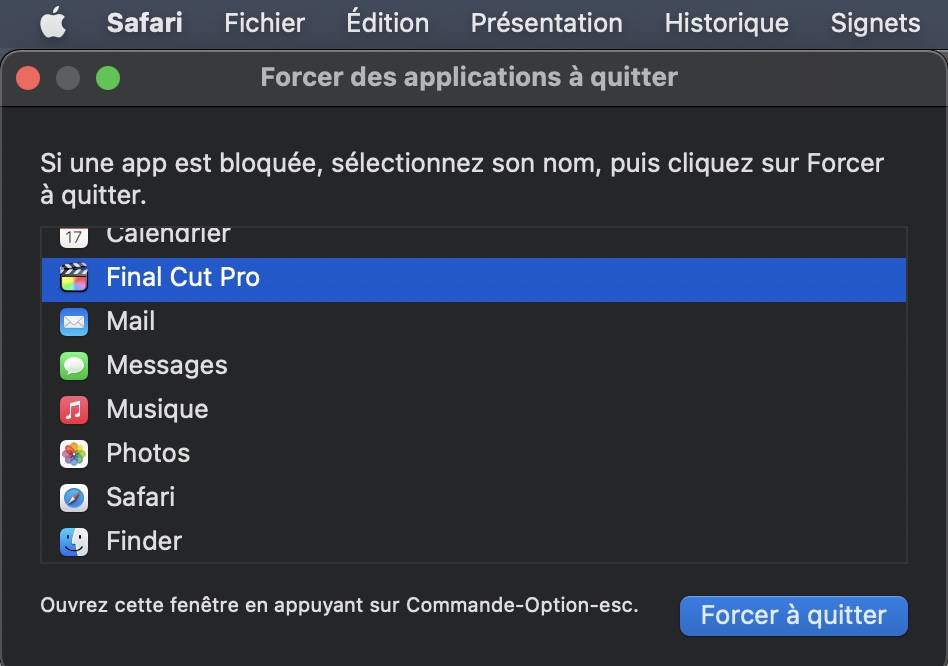948x666 pixels.
Task: Select the Safari compass icon
Action: (x=74, y=498)
